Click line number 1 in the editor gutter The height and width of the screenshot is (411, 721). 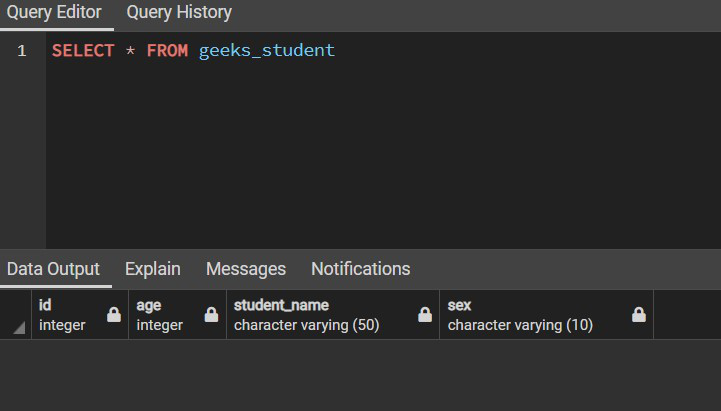pyautogui.click(x=22, y=51)
